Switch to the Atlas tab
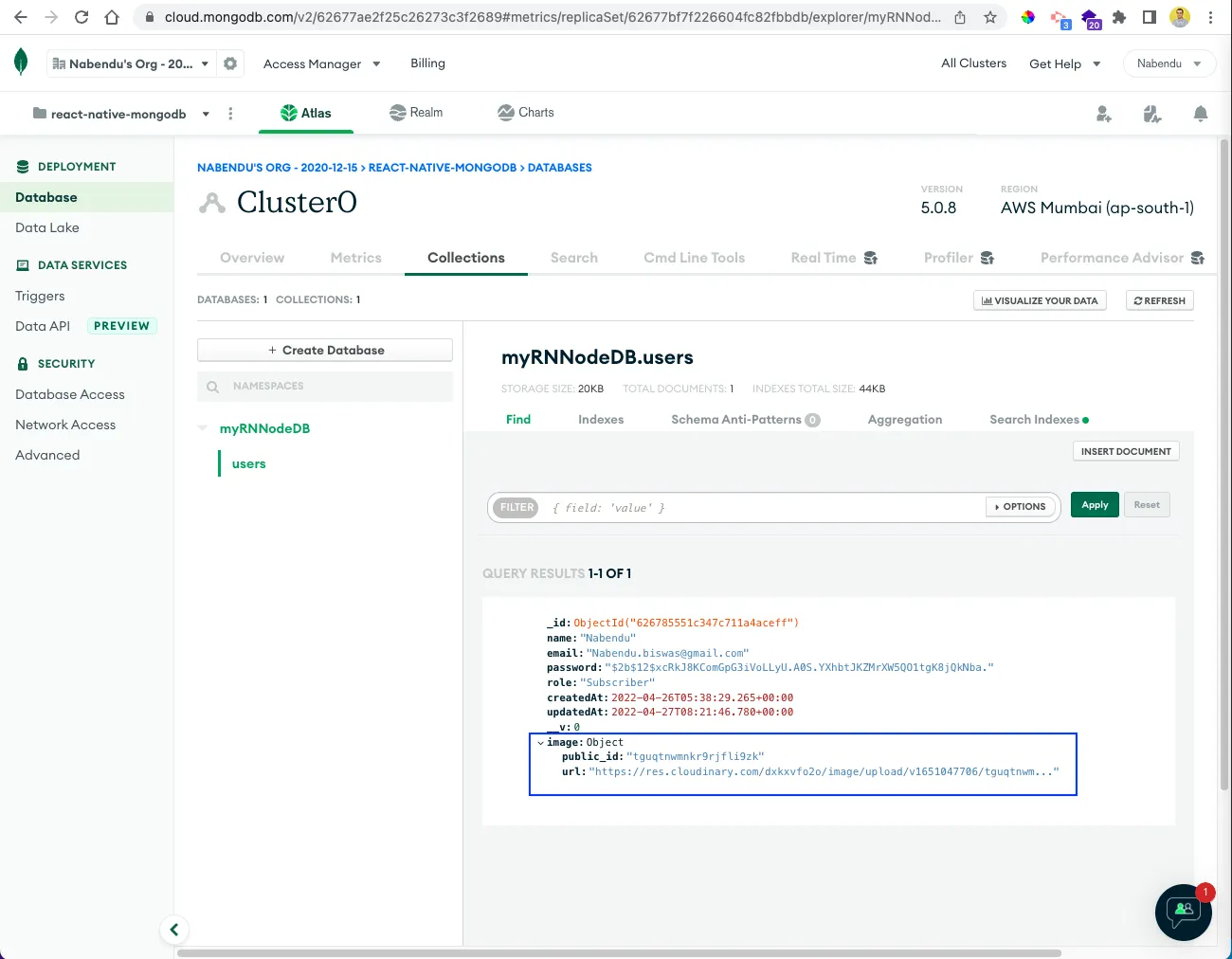The height and width of the screenshot is (959, 1232). (x=306, y=113)
